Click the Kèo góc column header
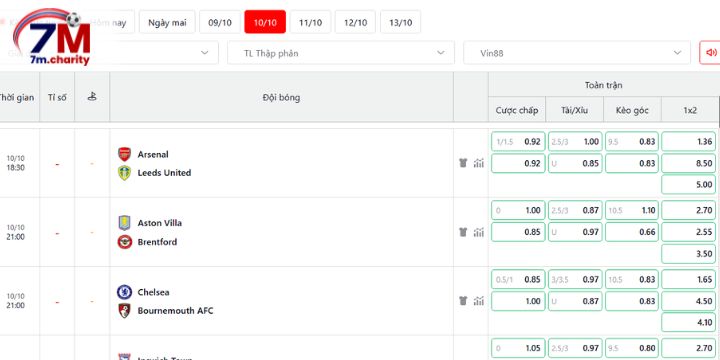This screenshot has width=720, height=360. pos(632,110)
